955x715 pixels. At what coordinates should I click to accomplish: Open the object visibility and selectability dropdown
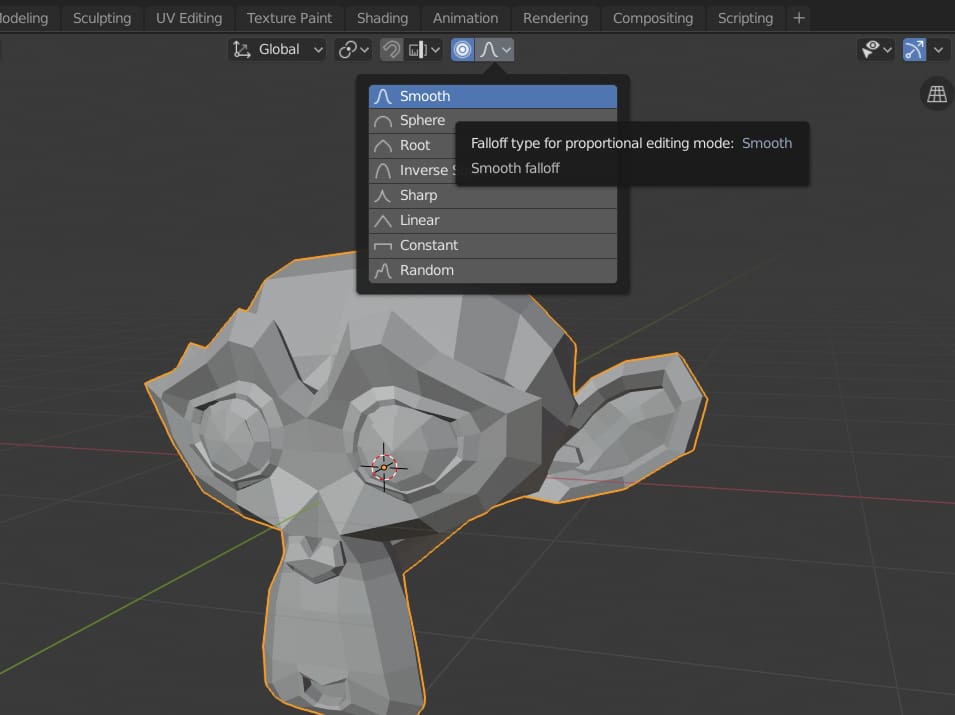(876, 49)
